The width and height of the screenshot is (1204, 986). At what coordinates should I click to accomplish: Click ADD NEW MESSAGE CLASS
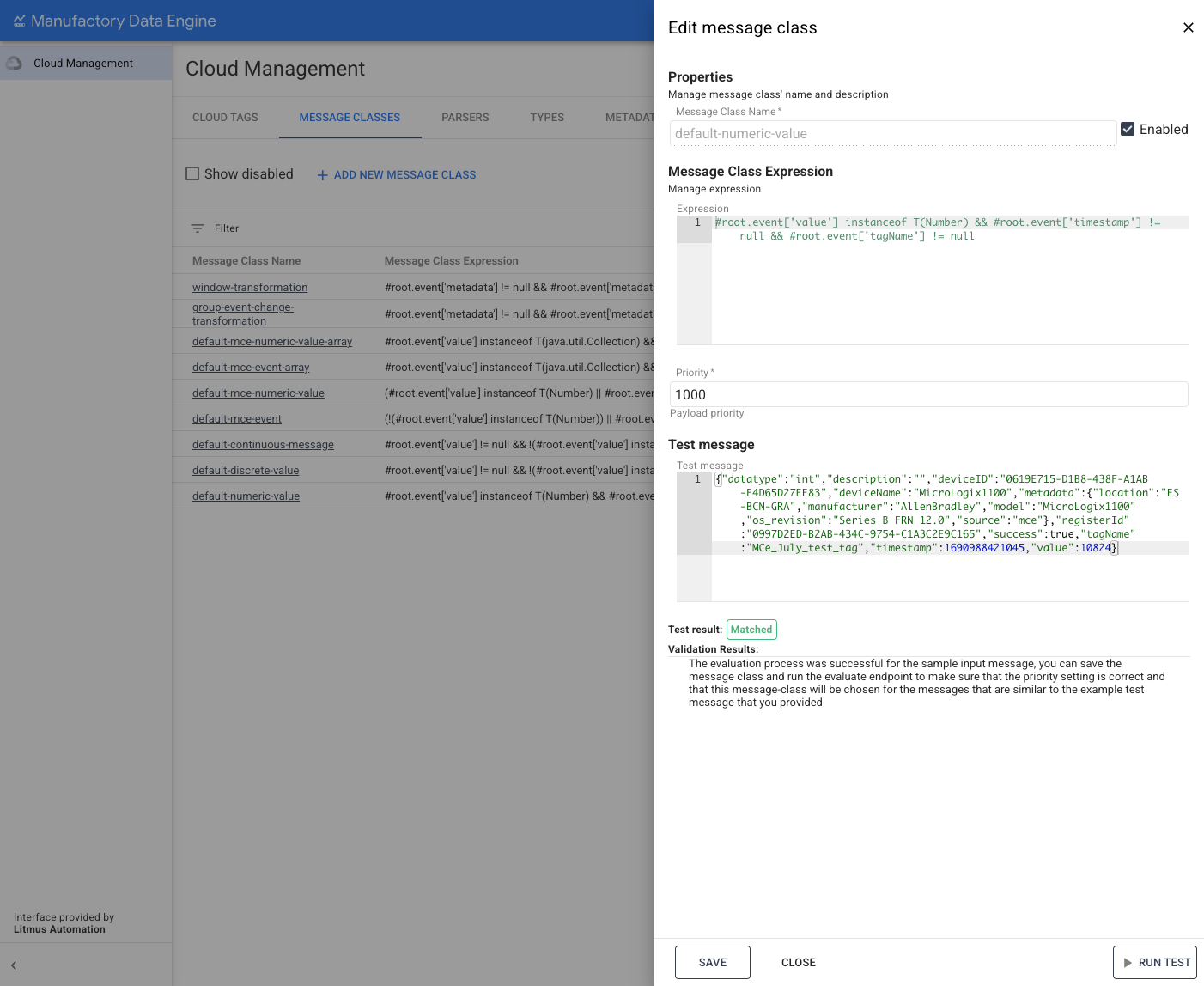404,174
